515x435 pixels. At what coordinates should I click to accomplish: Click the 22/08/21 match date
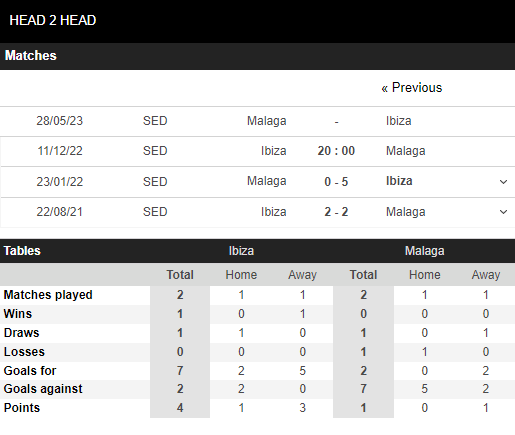point(60,212)
